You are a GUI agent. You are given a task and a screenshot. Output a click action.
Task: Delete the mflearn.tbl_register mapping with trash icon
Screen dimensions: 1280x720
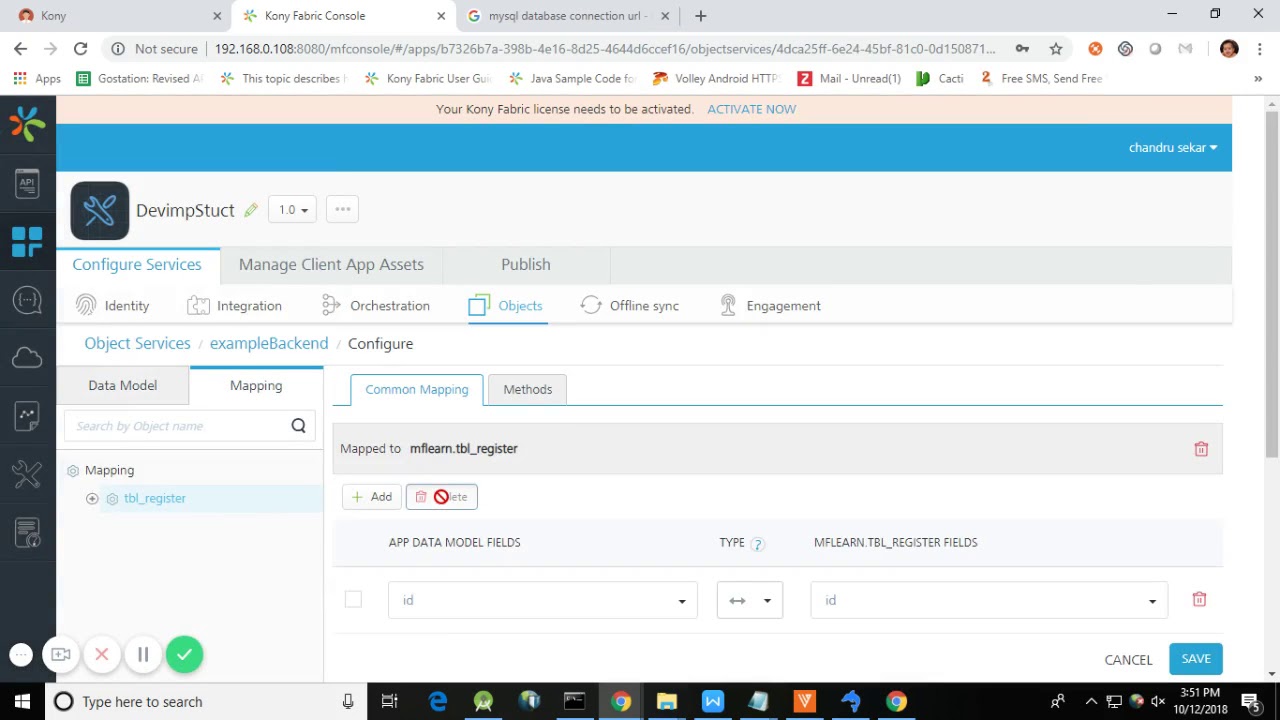1201,449
